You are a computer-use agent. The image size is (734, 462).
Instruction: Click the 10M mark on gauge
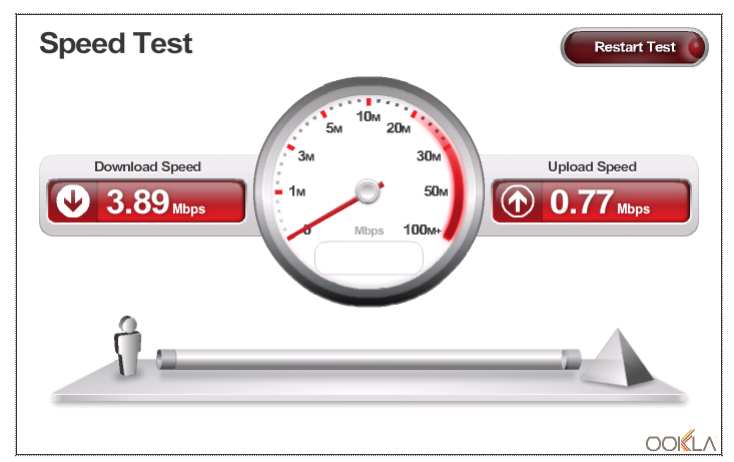click(x=368, y=116)
